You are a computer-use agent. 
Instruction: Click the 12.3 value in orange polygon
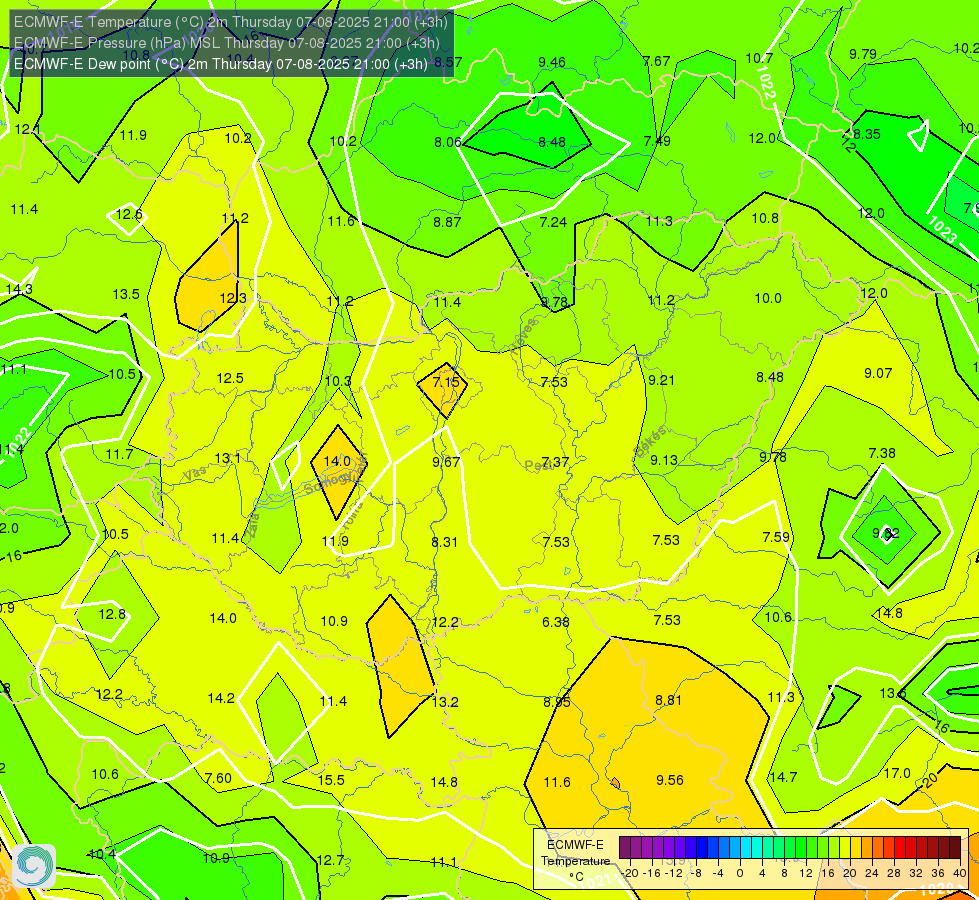pos(233,299)
